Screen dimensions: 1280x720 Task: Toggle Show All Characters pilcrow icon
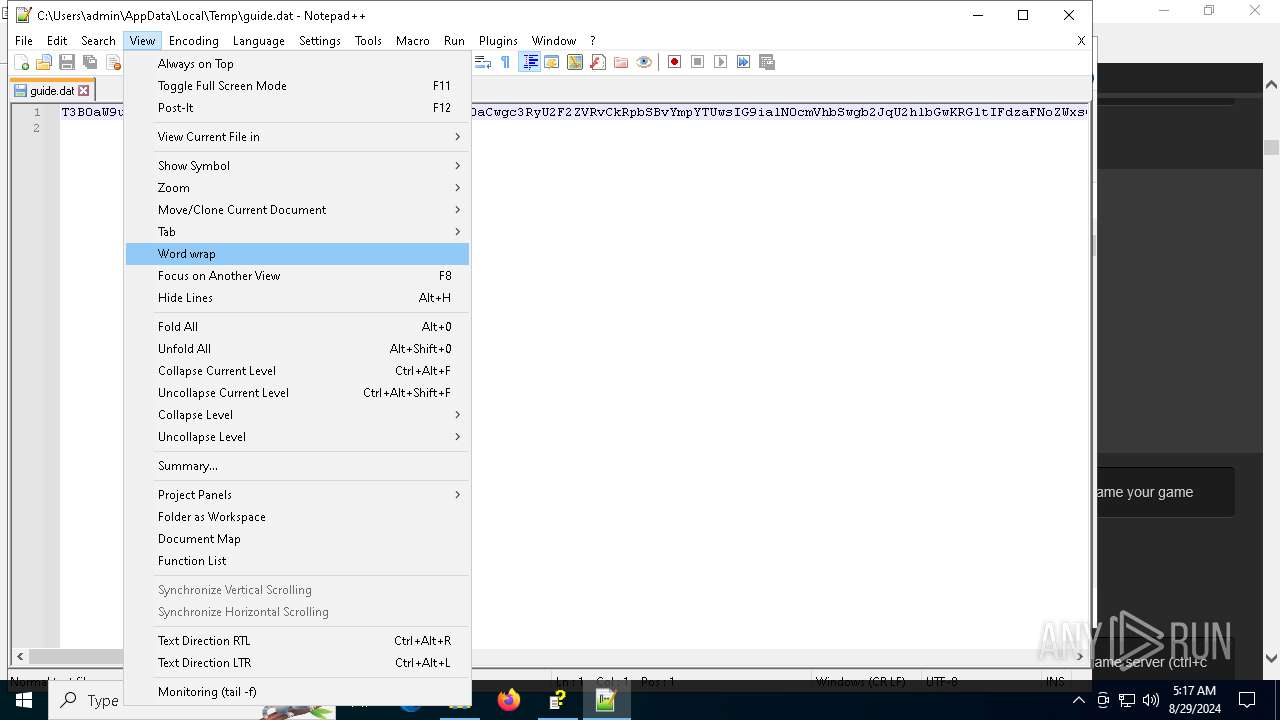[505, 62]
